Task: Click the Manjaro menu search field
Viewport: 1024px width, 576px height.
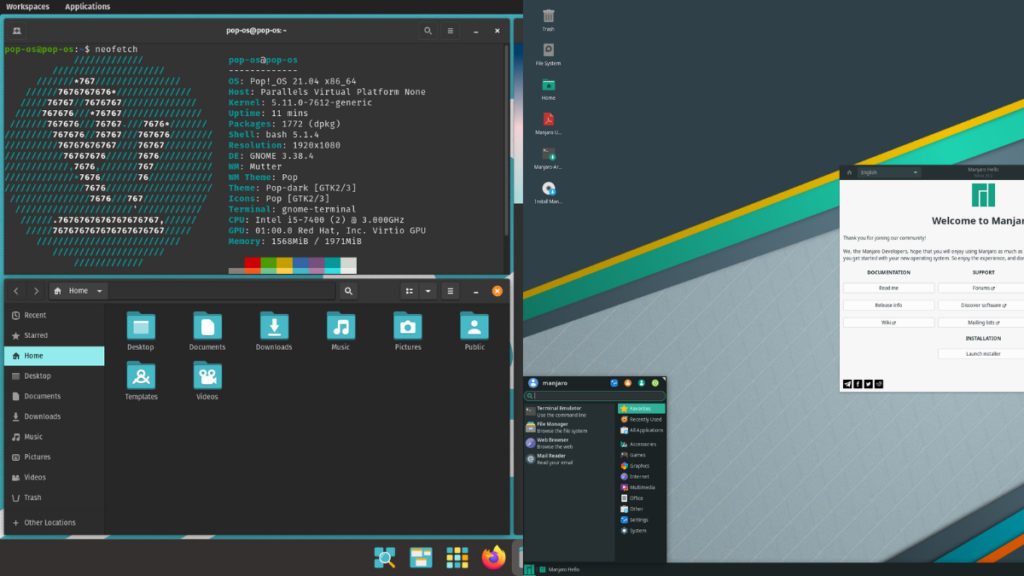Action: tap(595, 396)
